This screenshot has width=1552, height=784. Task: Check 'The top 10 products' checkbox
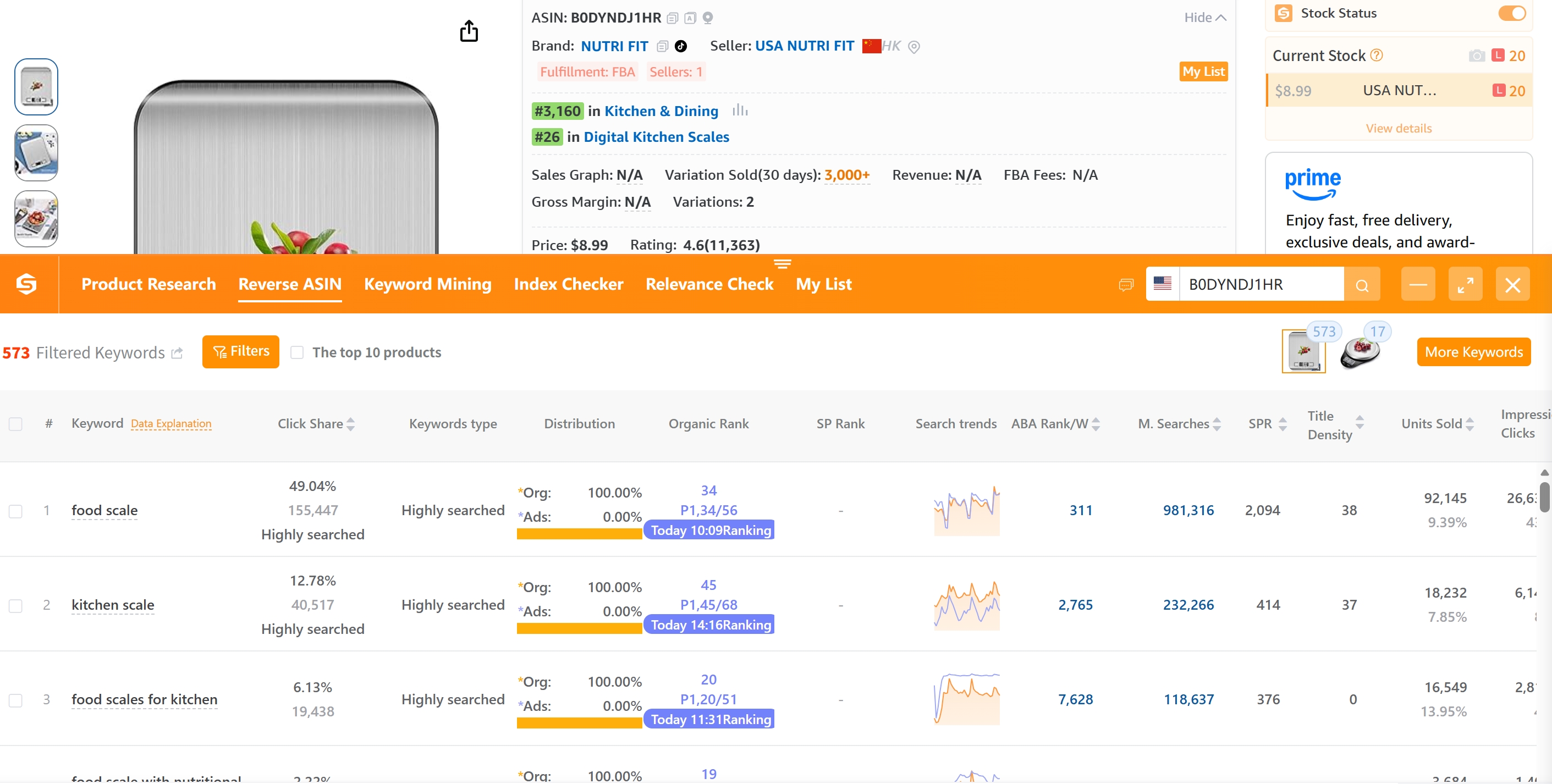pyautogui.click(x=297, y=352)
